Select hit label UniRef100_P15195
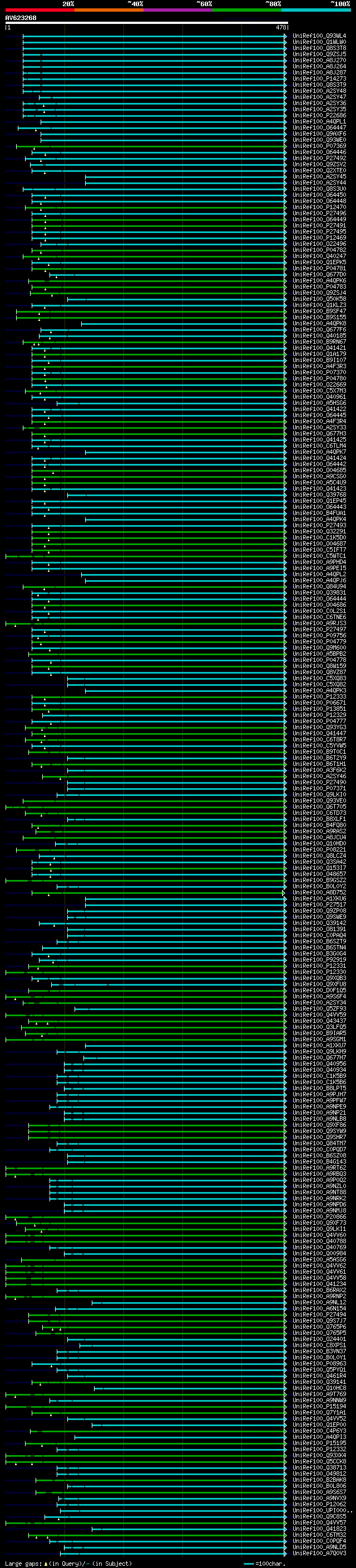This screenshot has width=356, height=1568. click(319, 1443)
